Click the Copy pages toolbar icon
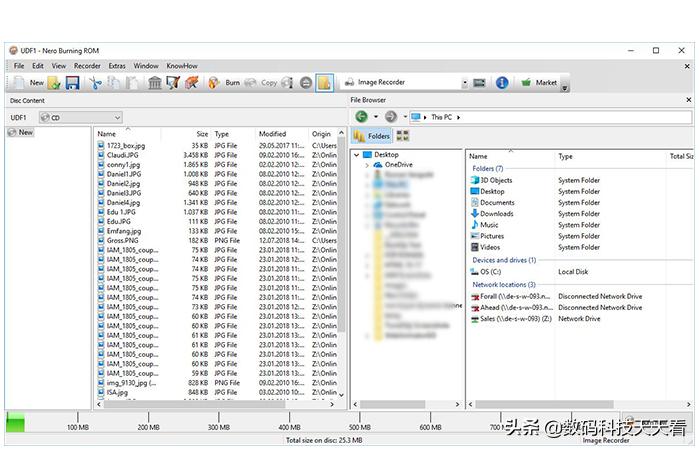The width and height of the screenshot is (700, 450). (114, 83)
